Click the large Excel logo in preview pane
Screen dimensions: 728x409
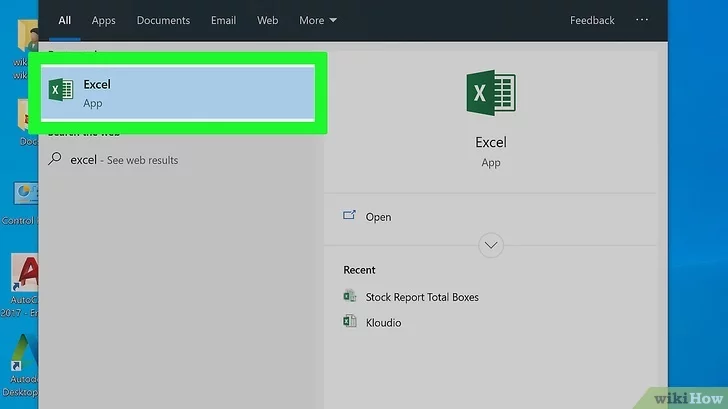491,92
